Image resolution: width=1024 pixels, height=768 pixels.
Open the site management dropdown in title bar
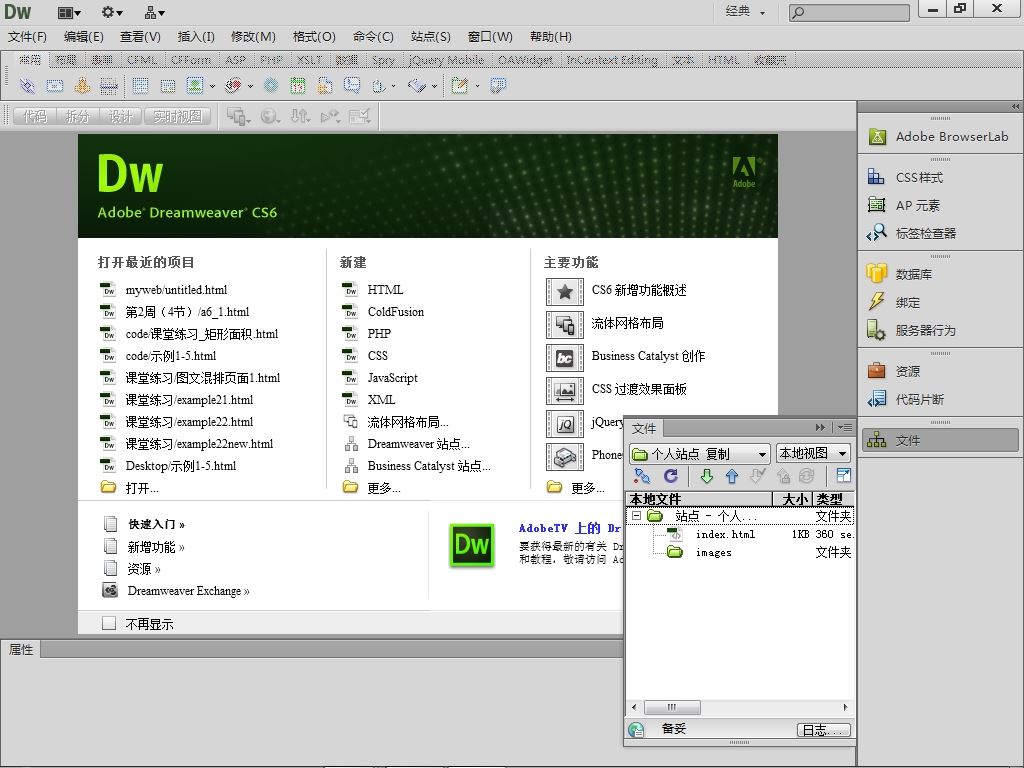point(155,12)
